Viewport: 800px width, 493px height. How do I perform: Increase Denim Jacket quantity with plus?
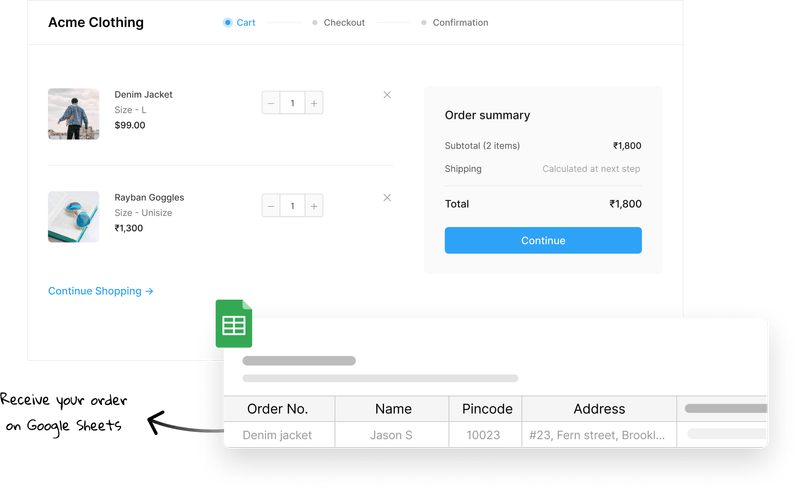click(314, 103)
